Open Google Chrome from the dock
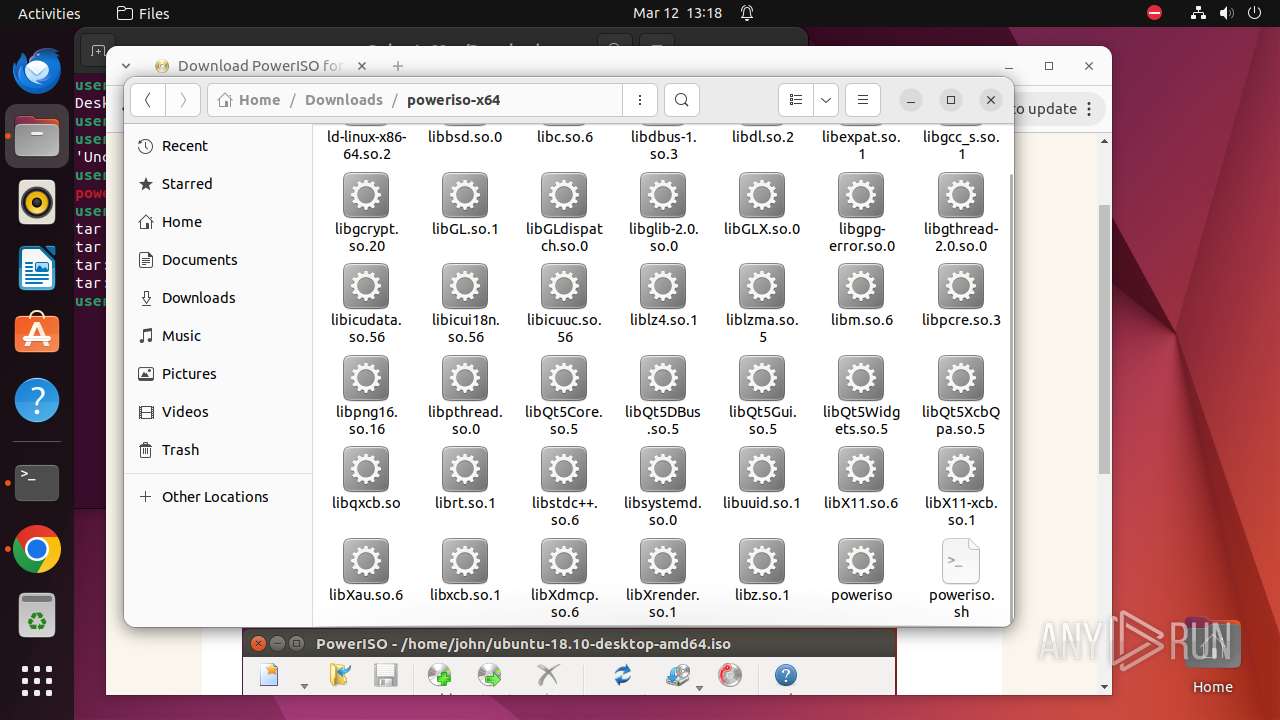The width and height of the screenshot is (1280, 720). tap(37, 550)
